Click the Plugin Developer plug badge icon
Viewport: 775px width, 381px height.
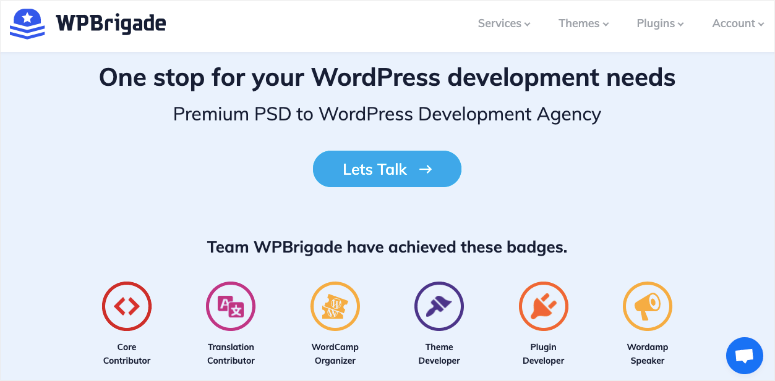(x=543, y=306)
